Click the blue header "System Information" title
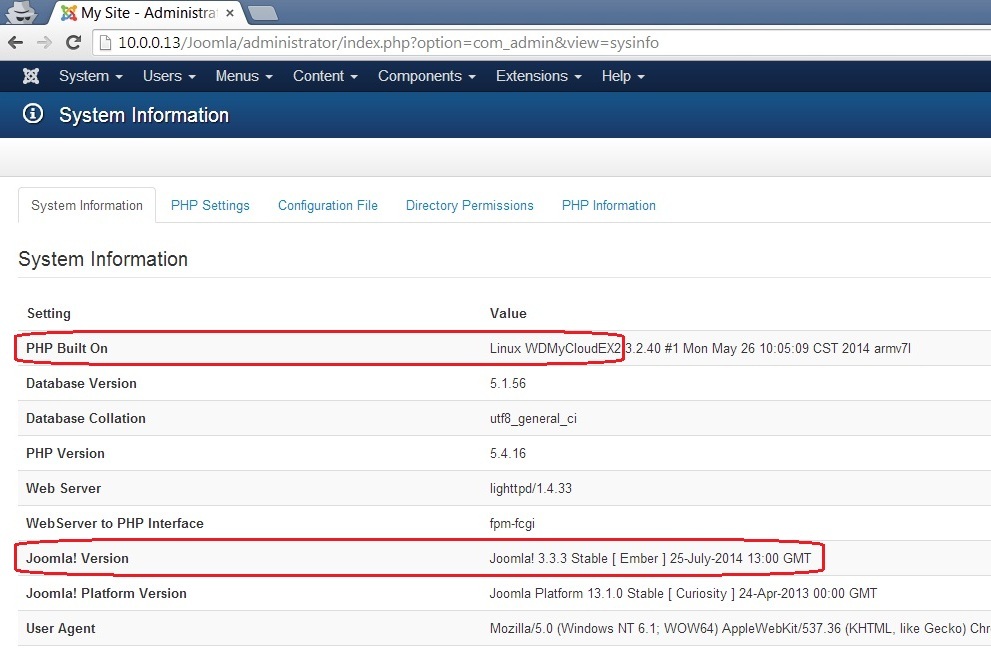The height and width of the screenshot is (649, 991). (144, 115)
